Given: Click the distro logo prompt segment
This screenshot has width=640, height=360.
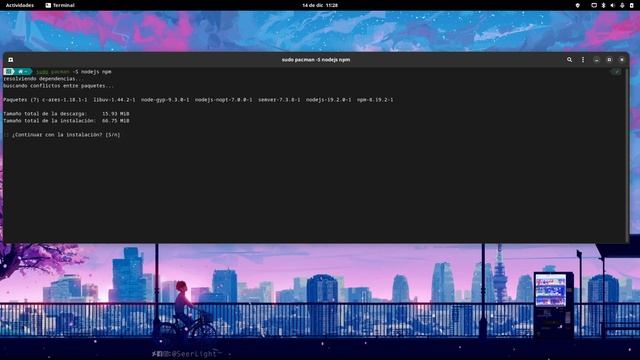Looking at the screenshot, I should coord(9,71).
